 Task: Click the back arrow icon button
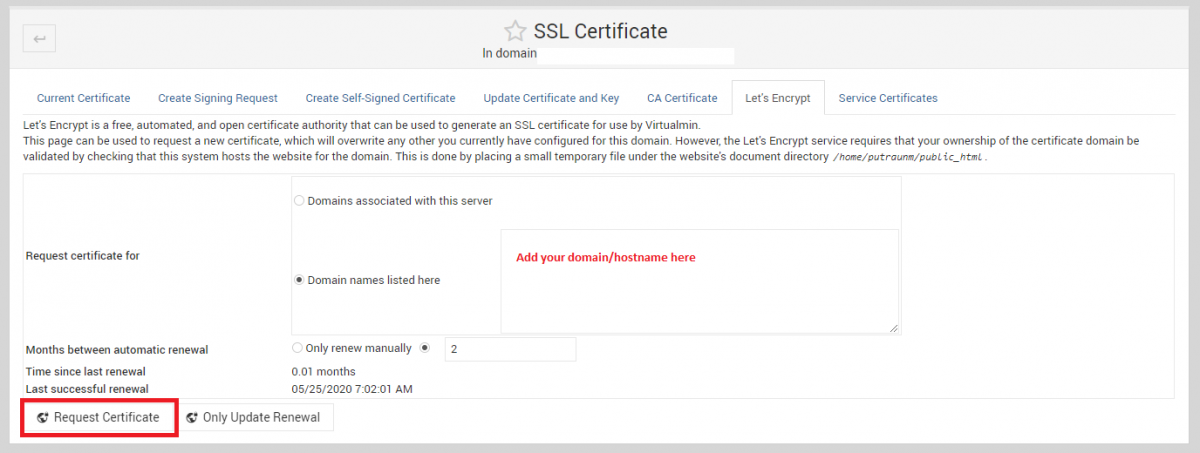tap(39, 39)
